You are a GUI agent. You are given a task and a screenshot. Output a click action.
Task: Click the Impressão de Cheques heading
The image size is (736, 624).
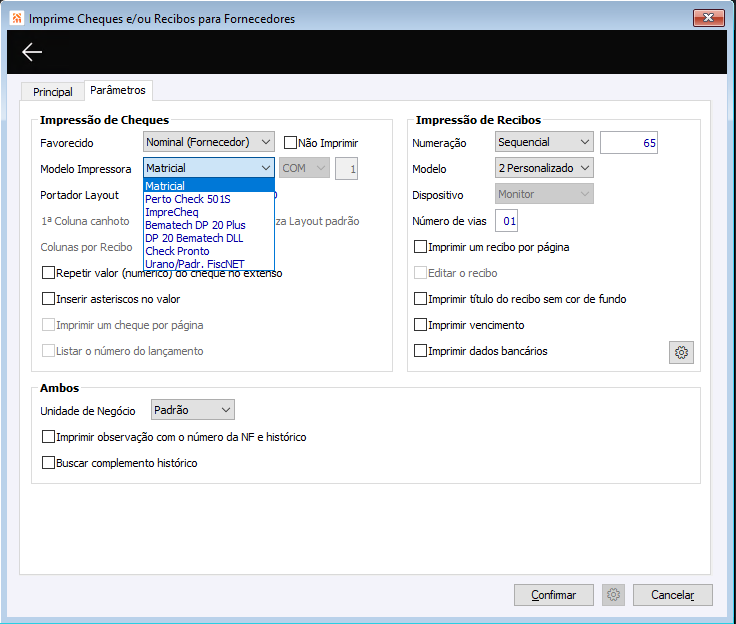[x=104, y=120]
